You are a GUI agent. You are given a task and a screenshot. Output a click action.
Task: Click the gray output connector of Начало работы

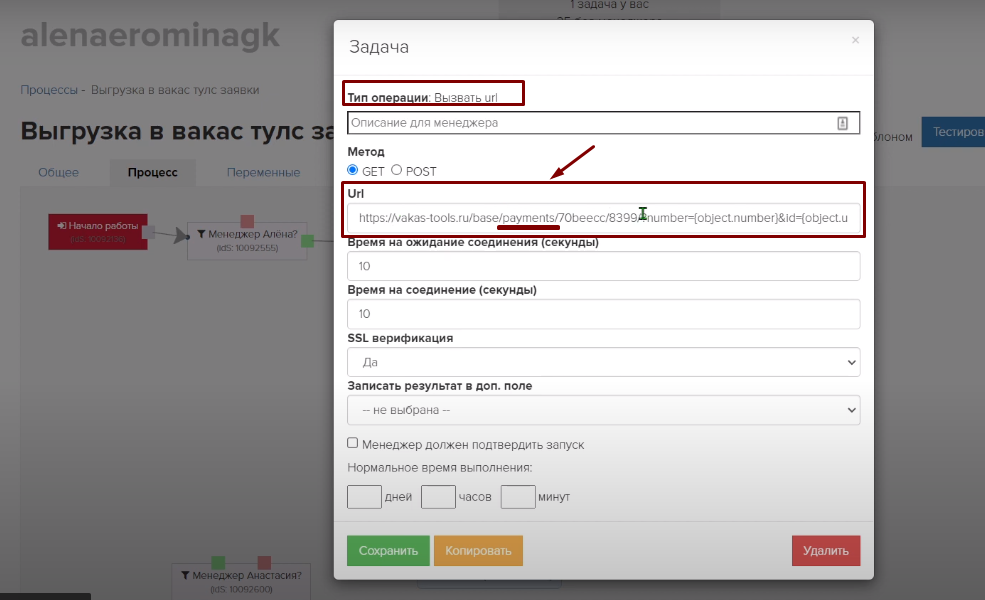click(x=148, y=232)
